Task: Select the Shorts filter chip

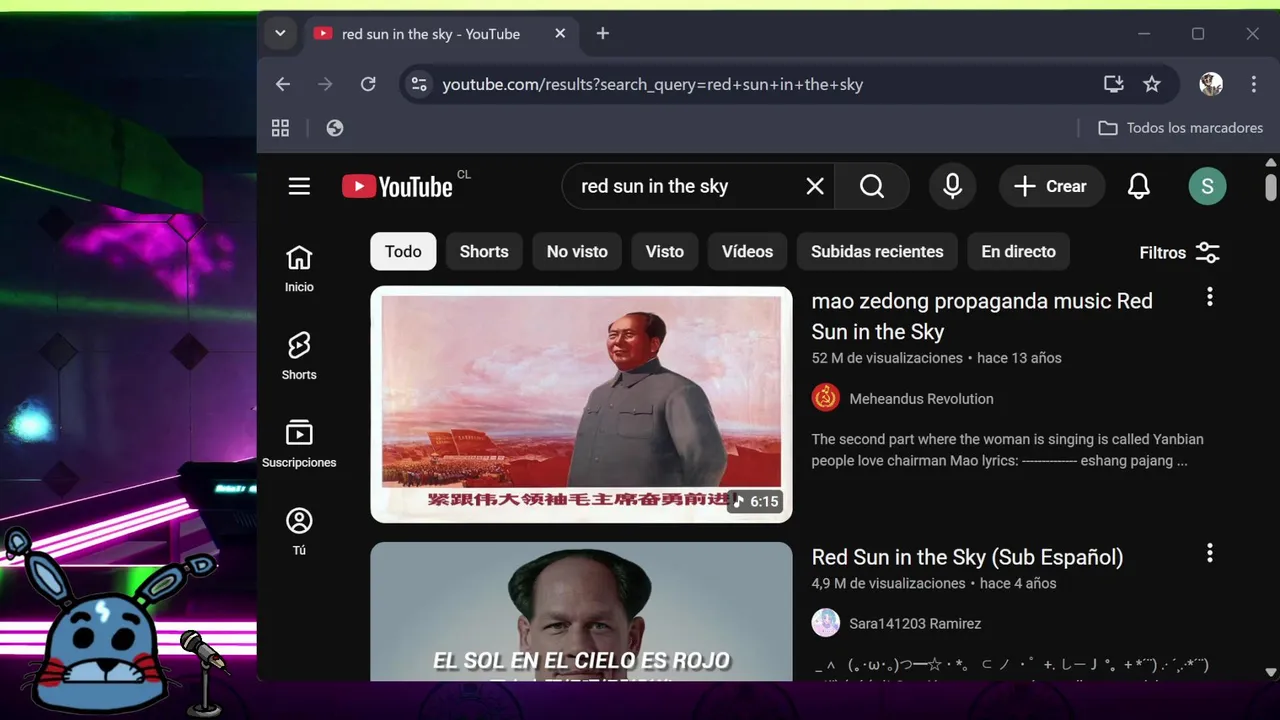Action: click(484, 252)
